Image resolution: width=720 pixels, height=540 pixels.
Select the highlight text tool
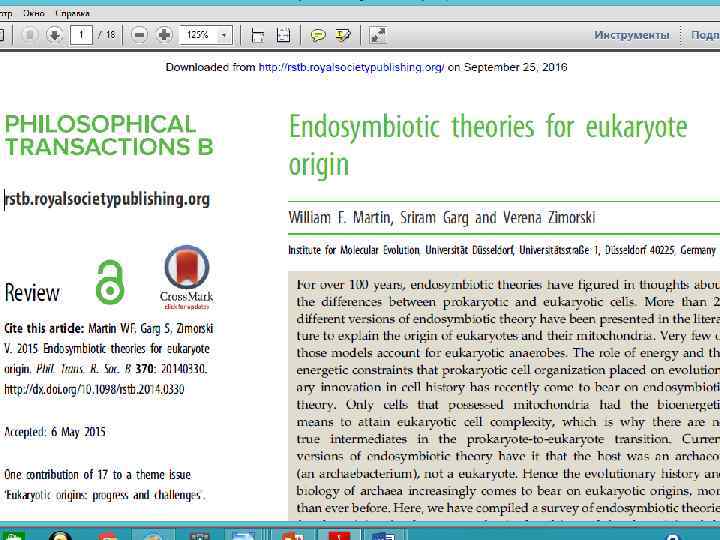[343, 35]
